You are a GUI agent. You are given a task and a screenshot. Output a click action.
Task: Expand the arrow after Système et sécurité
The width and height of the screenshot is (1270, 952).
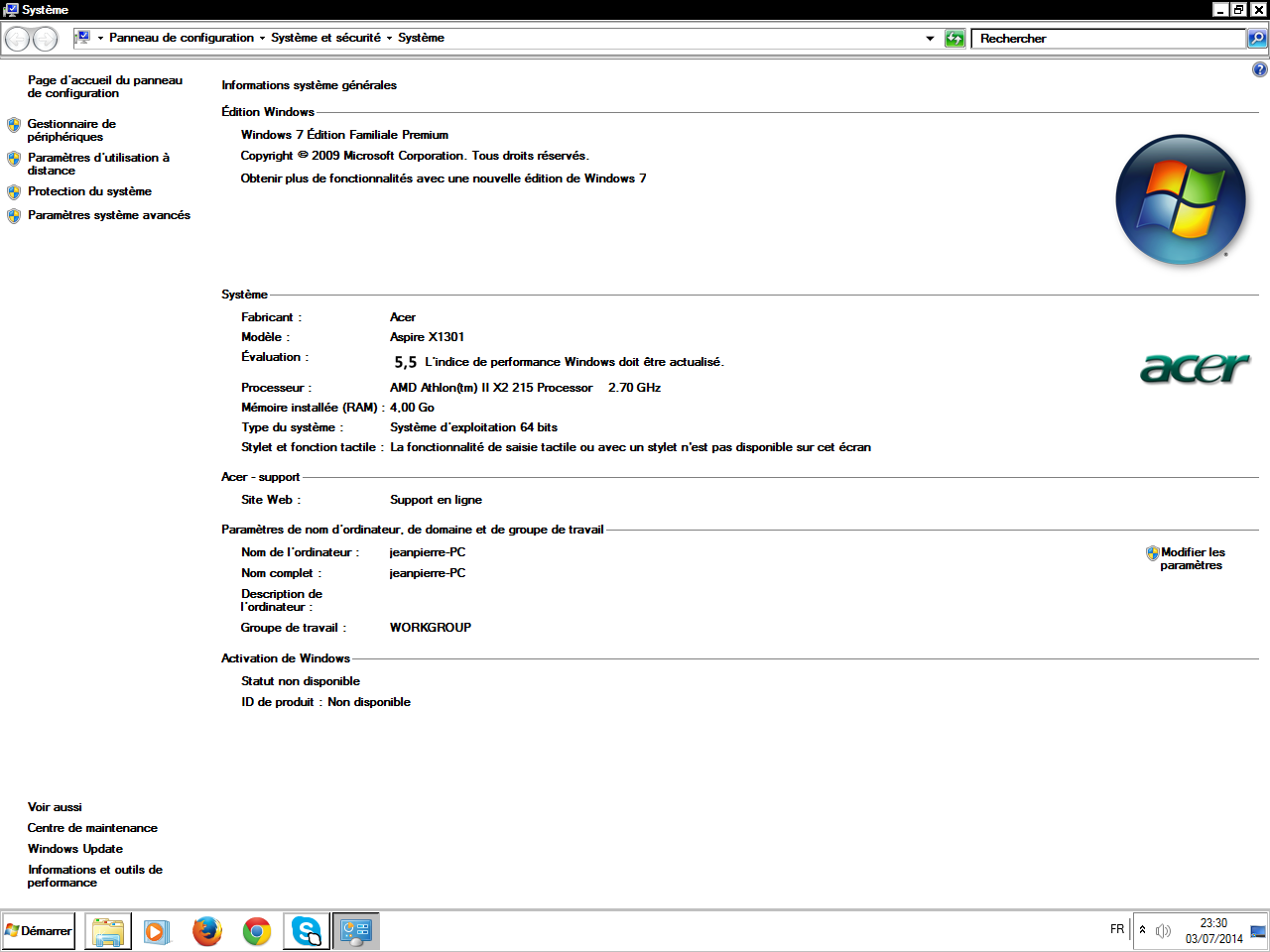[389, 39]
